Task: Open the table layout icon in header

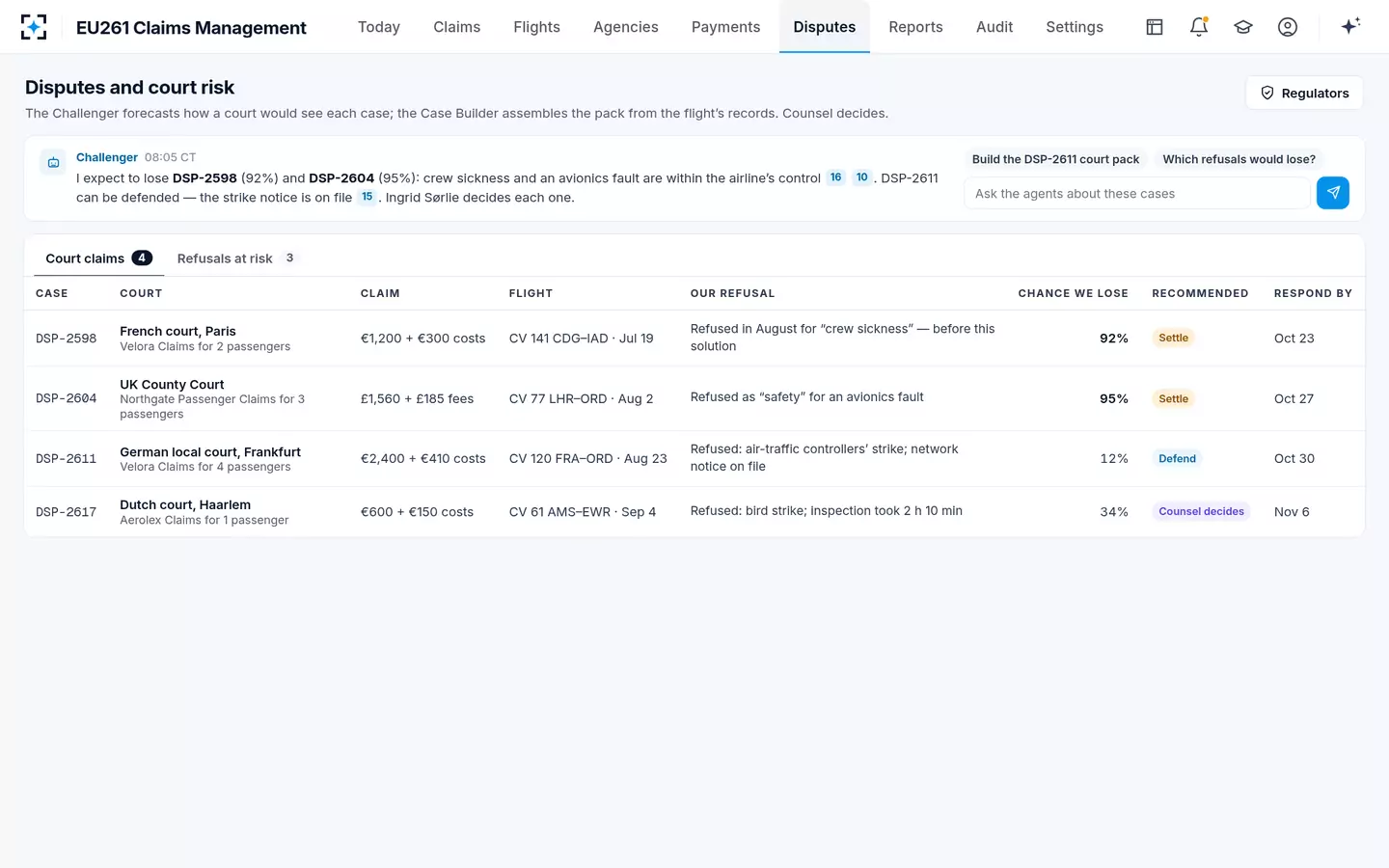Action: point(1155,27)
